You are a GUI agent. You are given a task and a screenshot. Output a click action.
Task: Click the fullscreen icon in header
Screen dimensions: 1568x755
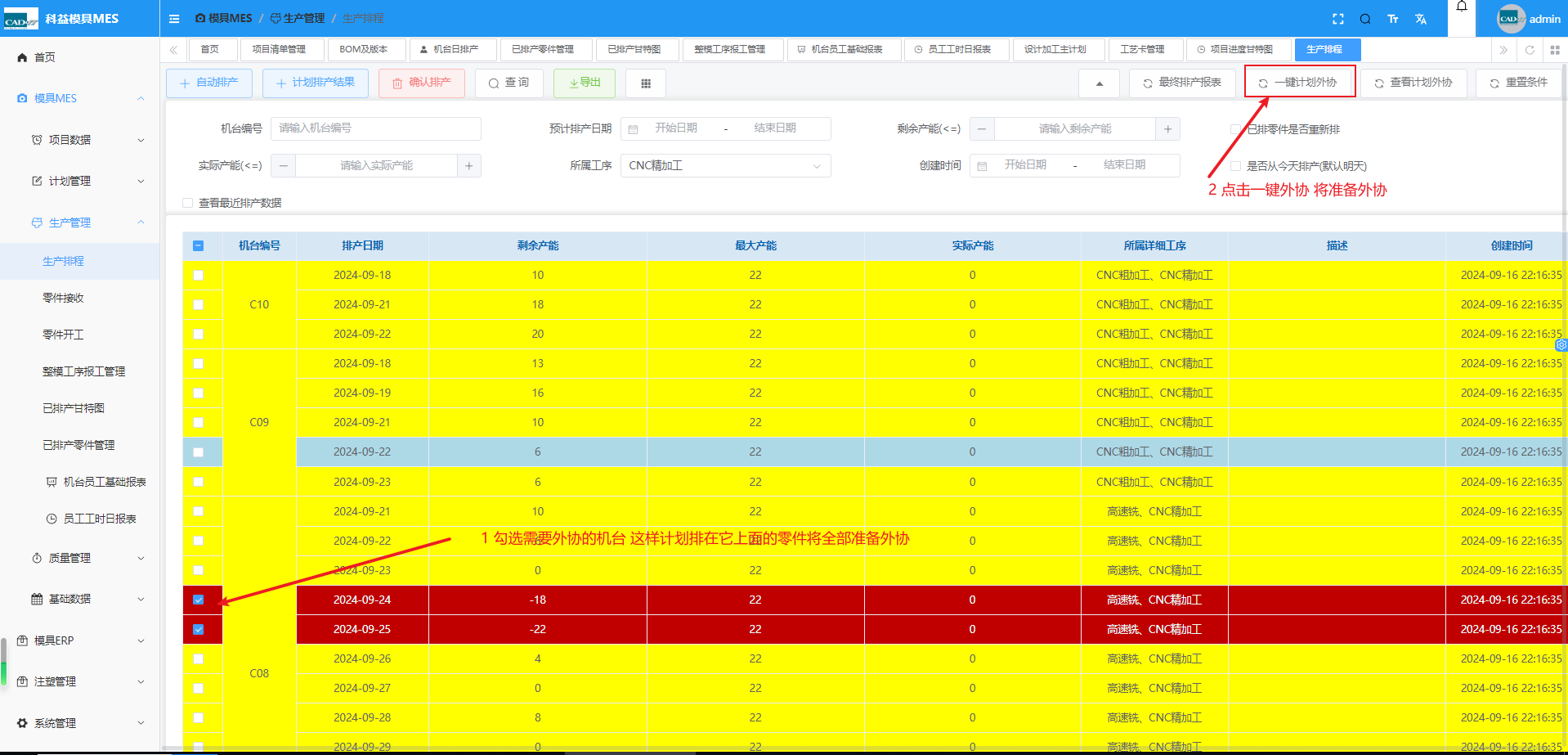click(x=1338, y=19)
